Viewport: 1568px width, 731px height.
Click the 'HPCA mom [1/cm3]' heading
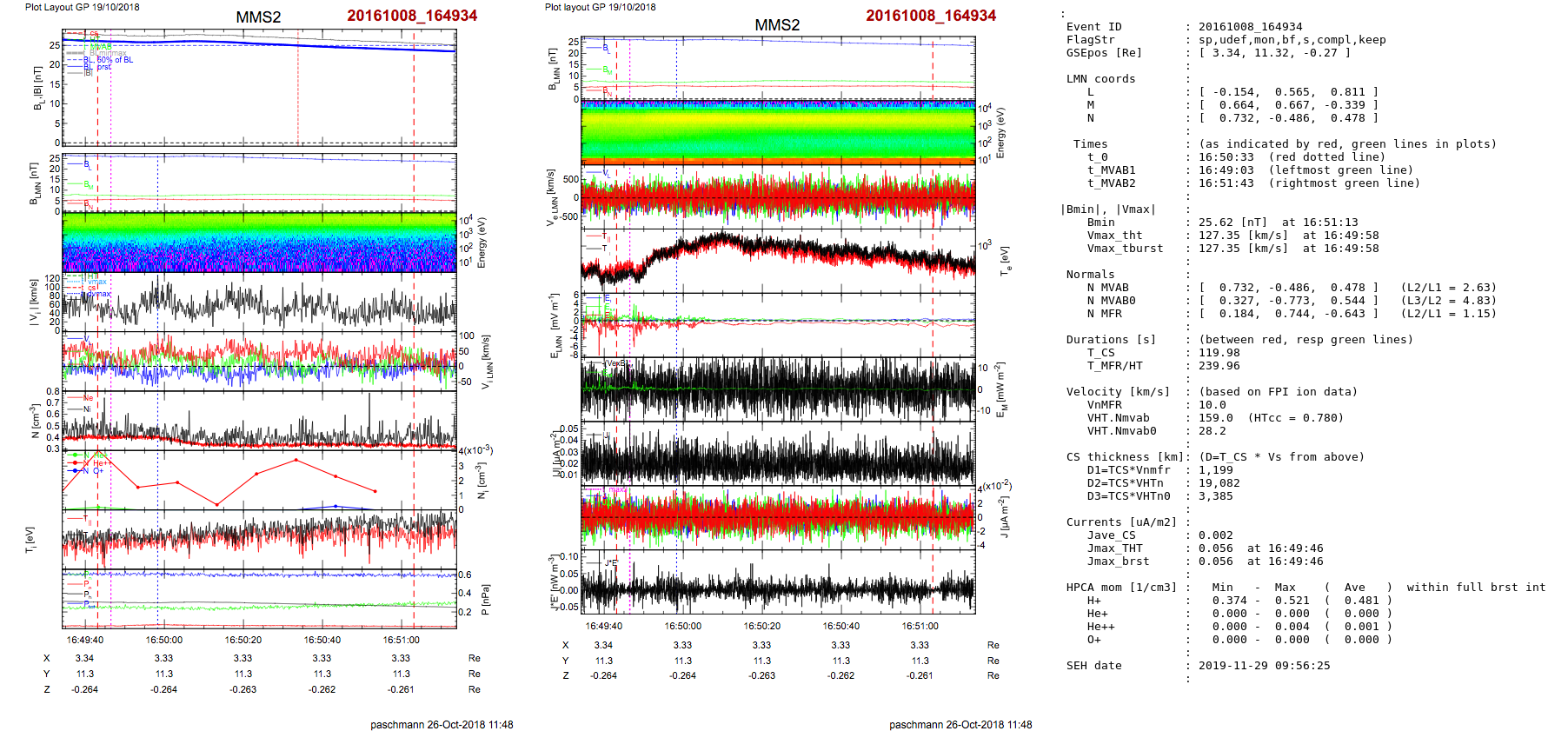click(x=1121, y=588)
